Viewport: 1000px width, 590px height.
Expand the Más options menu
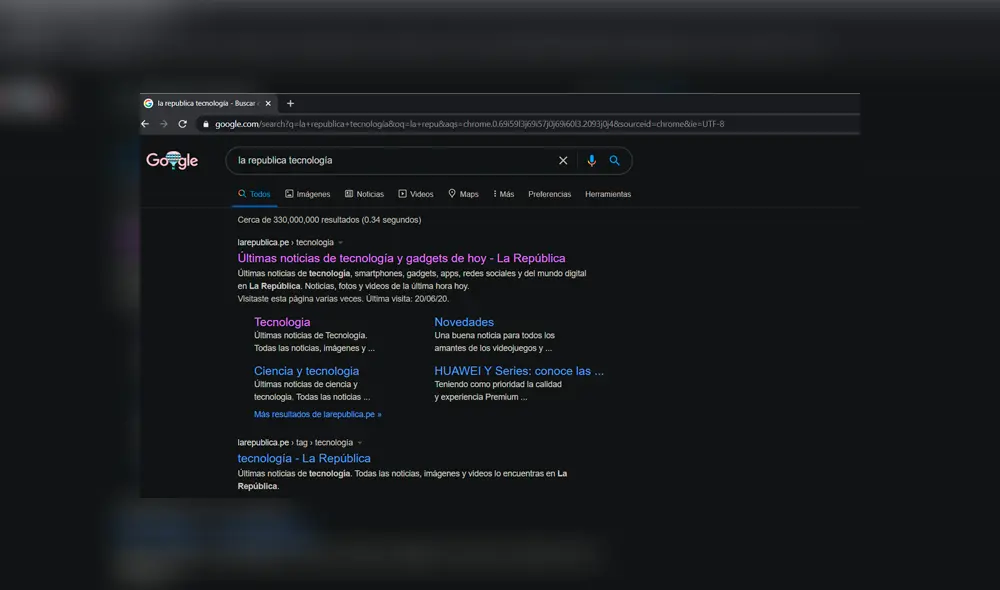(503, 194)
